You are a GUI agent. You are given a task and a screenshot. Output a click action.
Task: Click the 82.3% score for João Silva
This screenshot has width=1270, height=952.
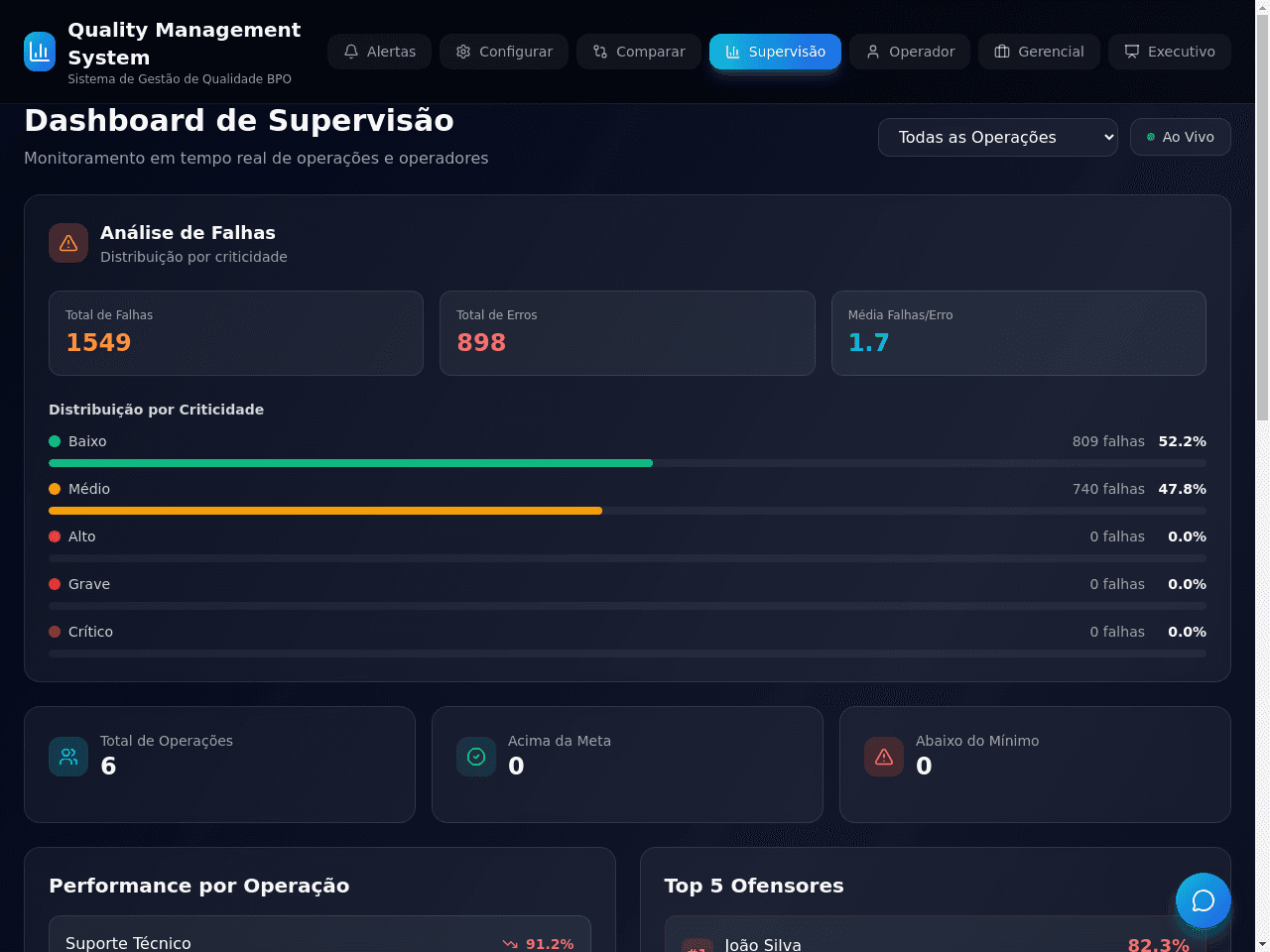(1158, 945)
